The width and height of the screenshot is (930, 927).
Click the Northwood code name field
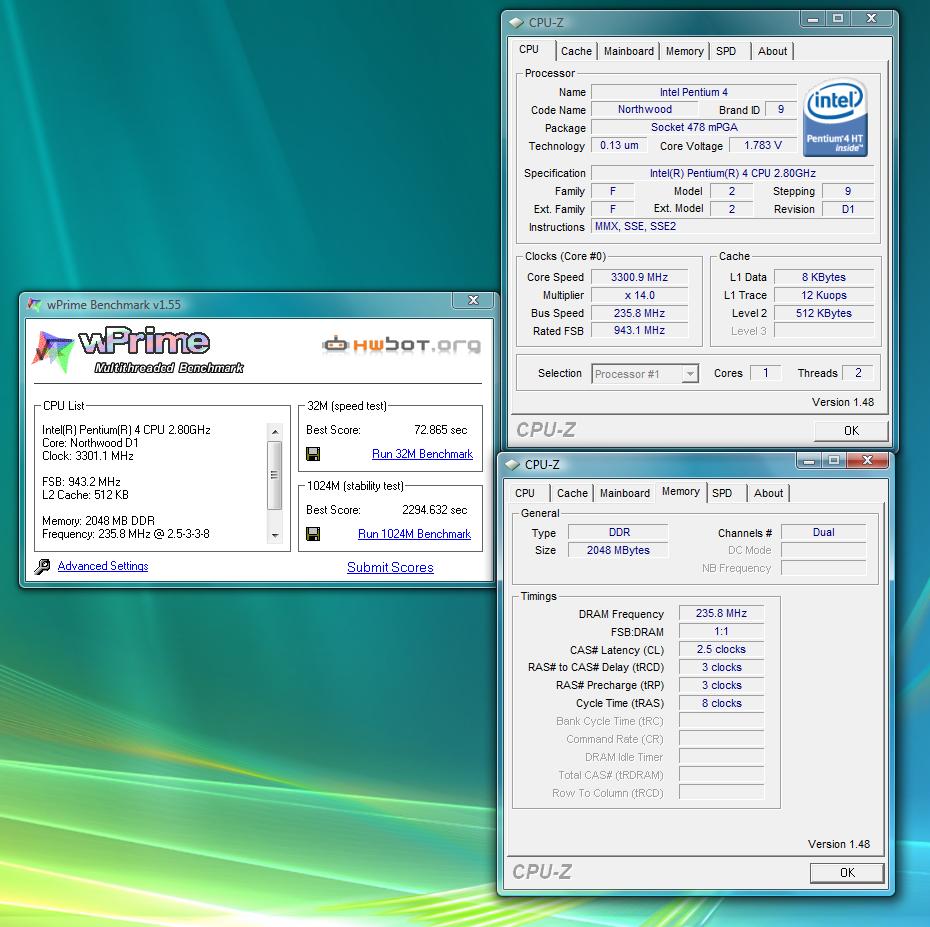pyautogui.click(x=645, y=109)
